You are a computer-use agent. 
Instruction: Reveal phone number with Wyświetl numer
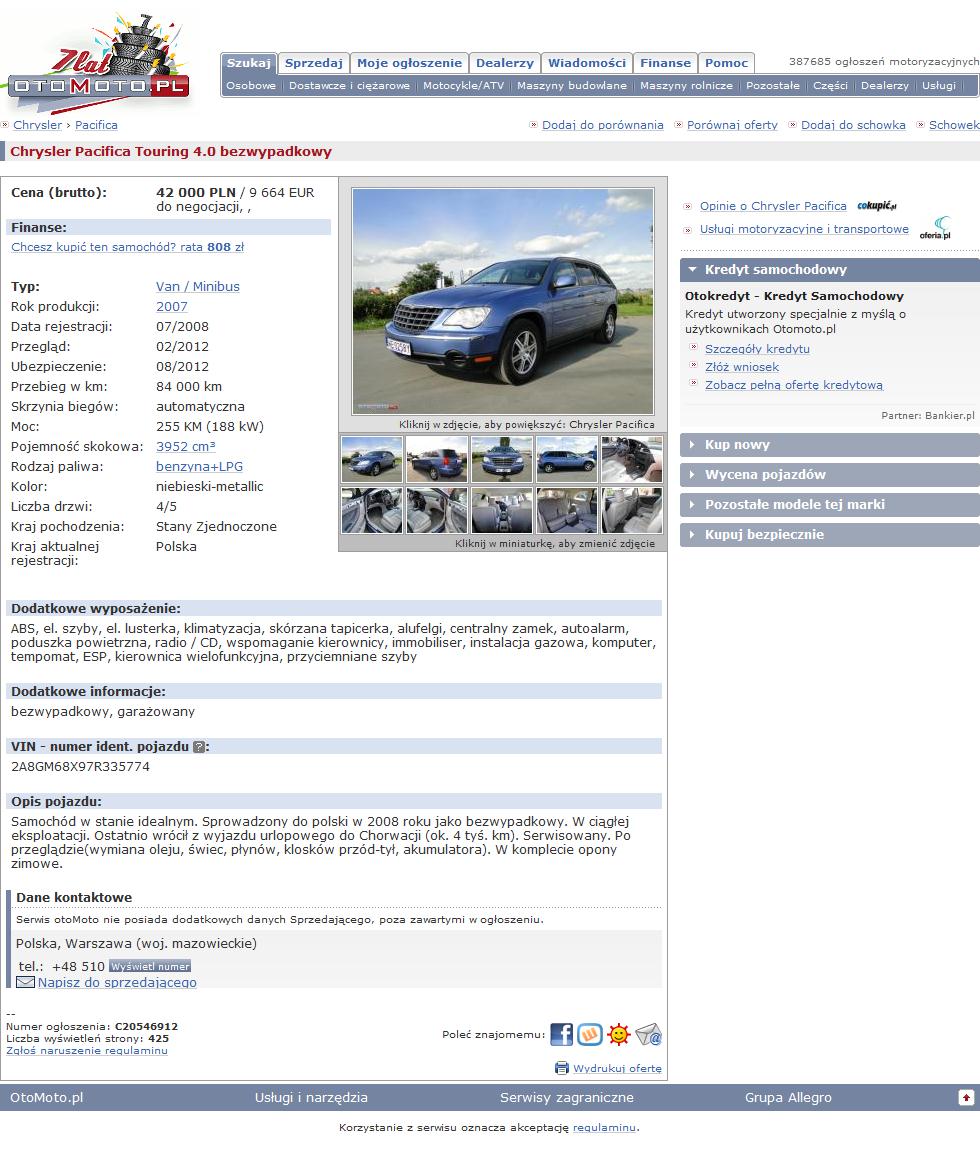[150, 966]
